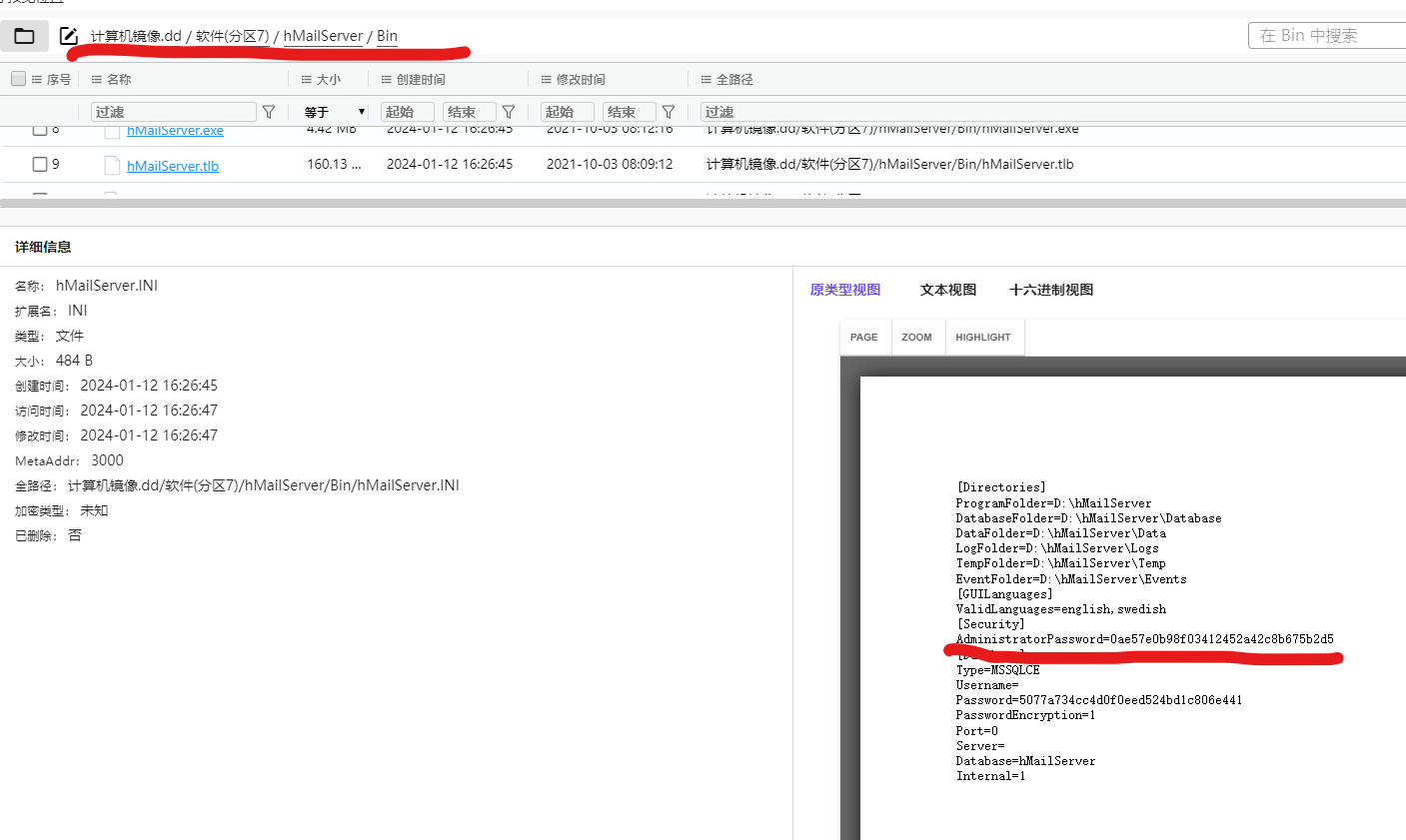Click the 160.13 size cell
1406x840 pixels.
(334, 164)
